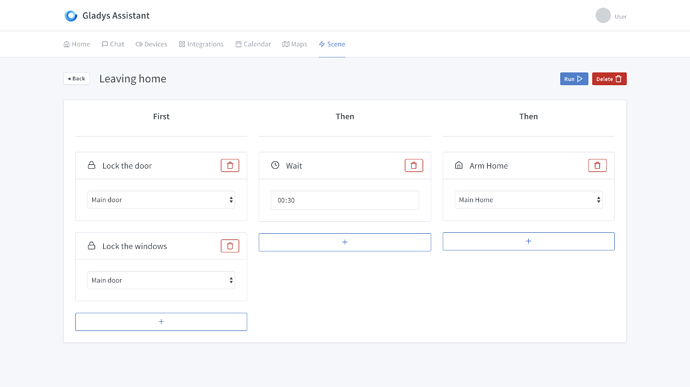Open the Lock the windows device dropdown
690x387 pixels.
[161, 280]
